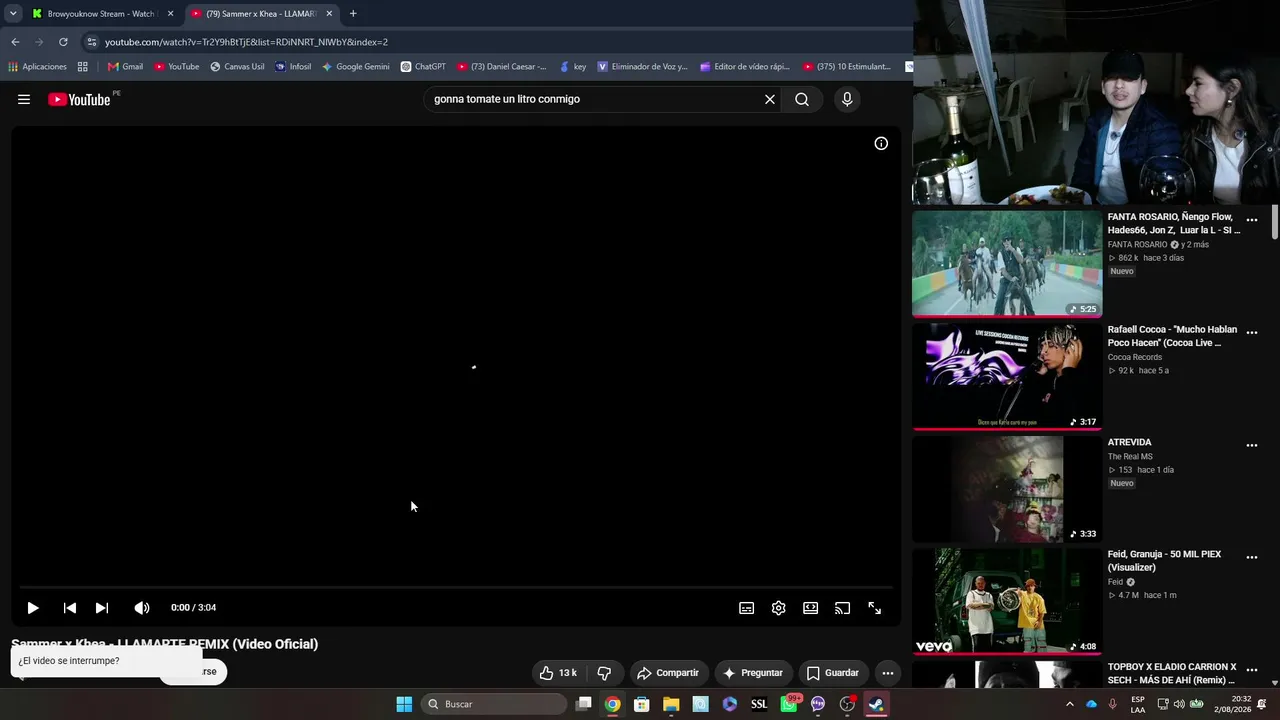Dislike the video
Viewport: 1280px width, 720px height.
tap(604, 673)
